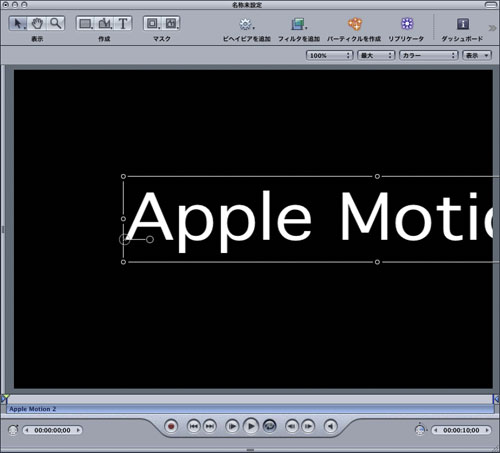Click the bottom-left text bounding box handle

pos(123,262)
